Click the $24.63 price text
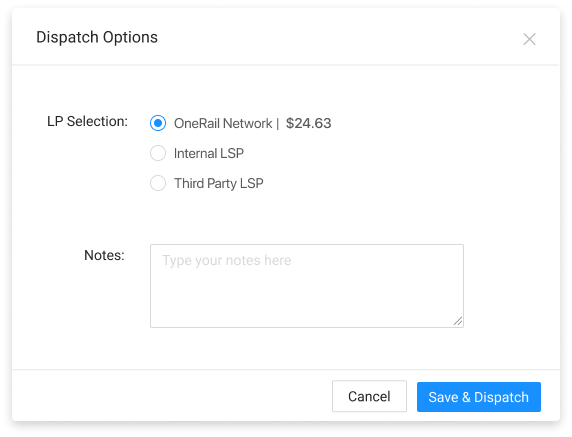The image size is (572, 437). (308, 123)
